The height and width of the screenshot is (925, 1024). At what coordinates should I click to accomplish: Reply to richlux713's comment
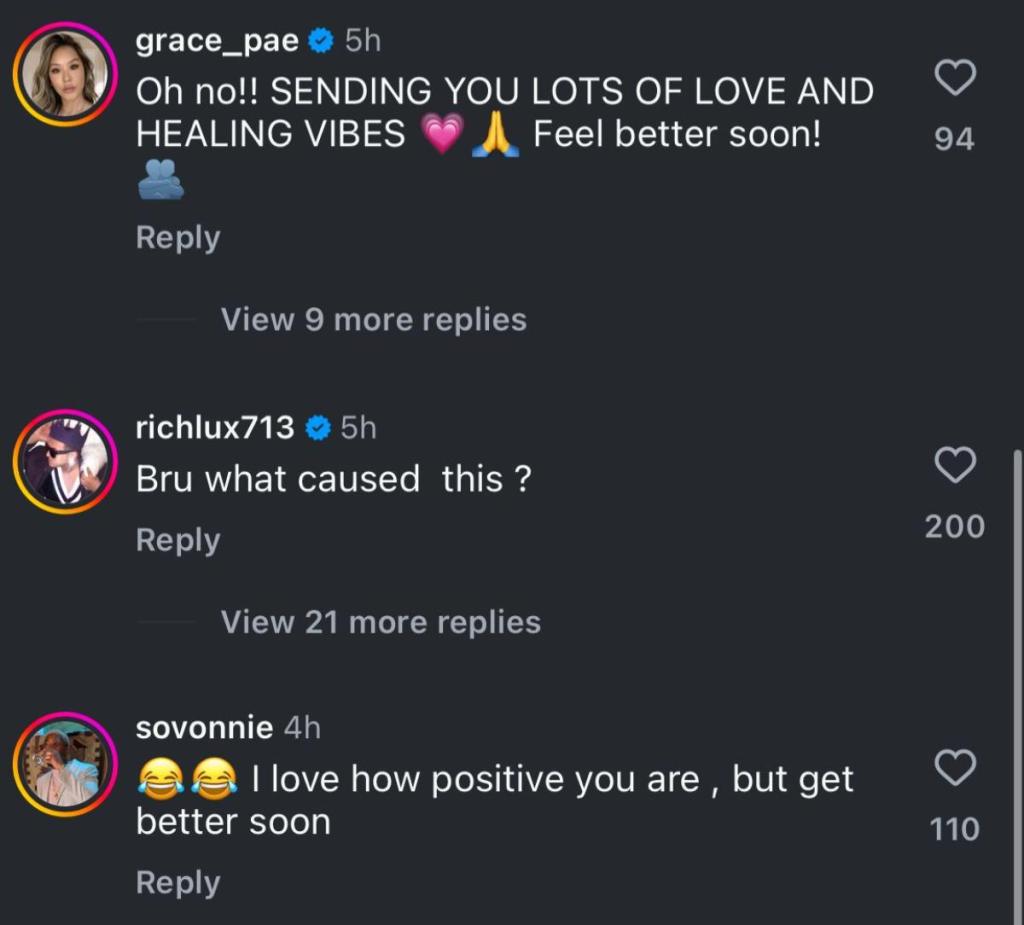[x=177, y=540]
